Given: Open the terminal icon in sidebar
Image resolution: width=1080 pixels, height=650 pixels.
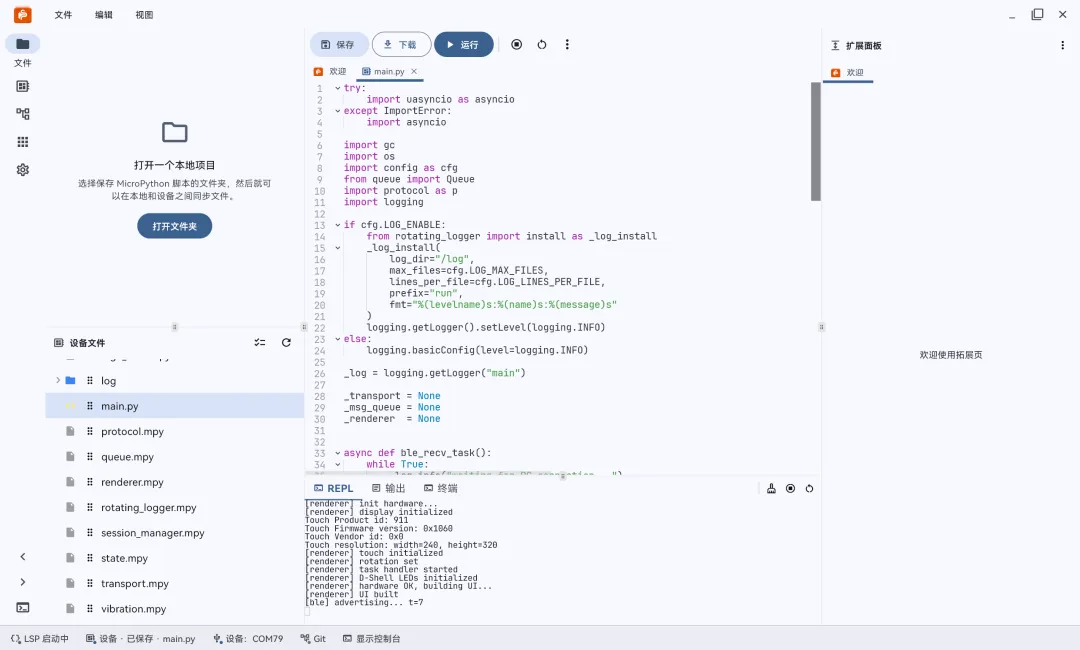Looking at the screenshot, I should point(23,607).
